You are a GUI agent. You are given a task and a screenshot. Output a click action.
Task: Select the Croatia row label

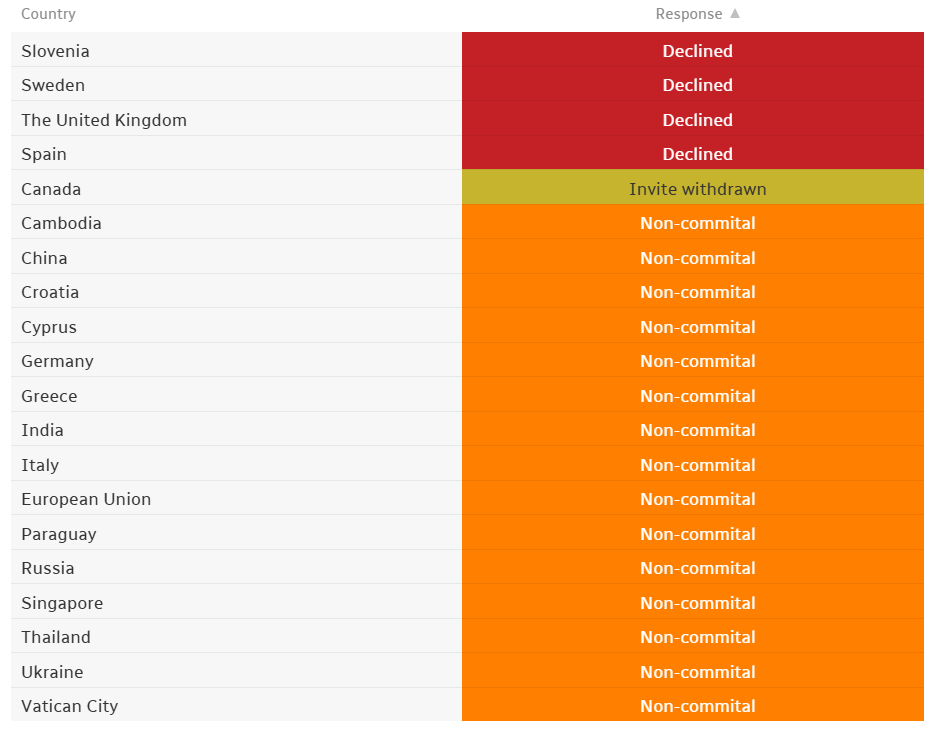point(50,292)
